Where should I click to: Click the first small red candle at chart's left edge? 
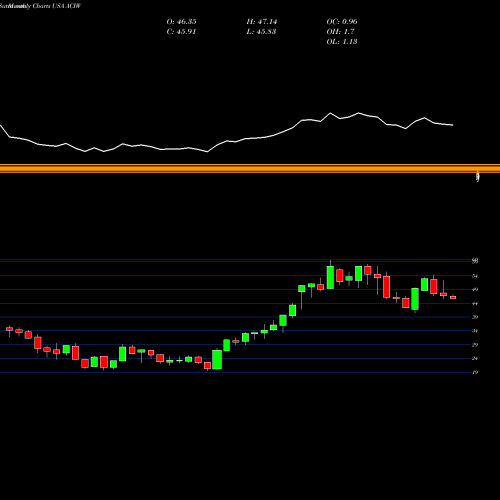pos(9,329)
